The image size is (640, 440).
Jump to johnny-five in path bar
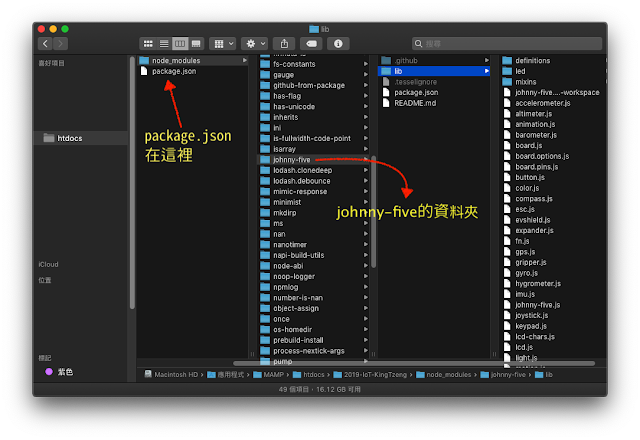click(x=503, y=374)
